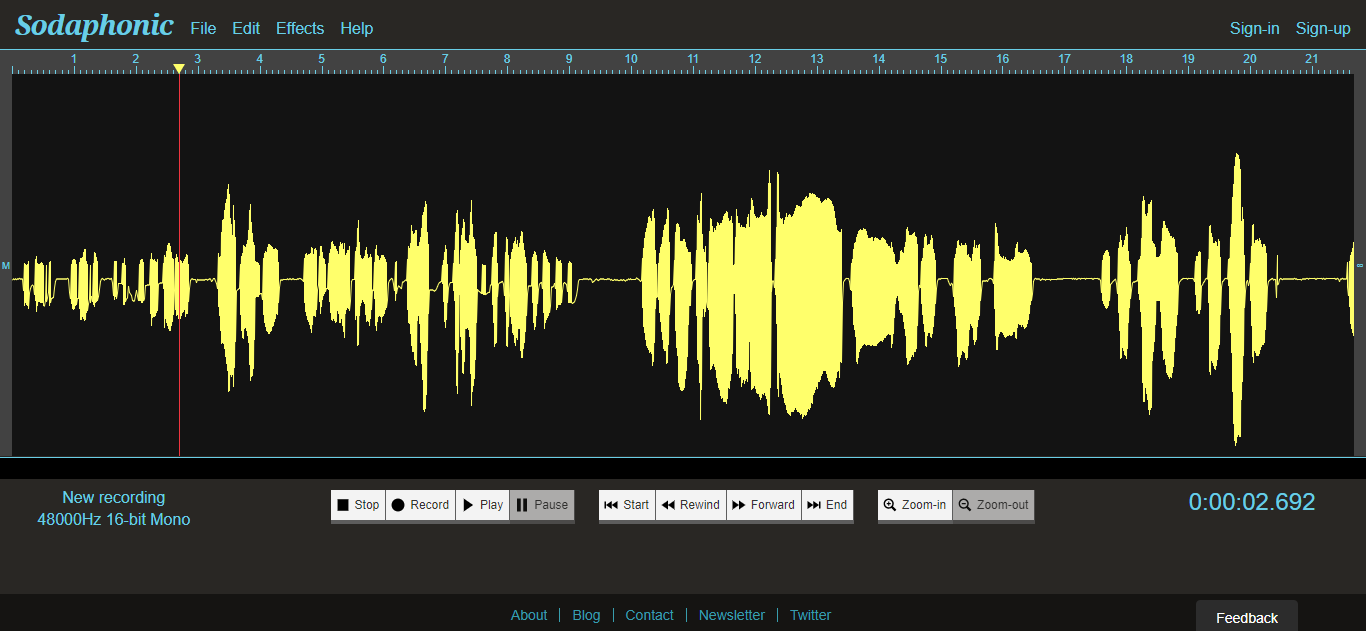Open the About page link
This screenshot has height=631, width=1366.
point(529,615)
